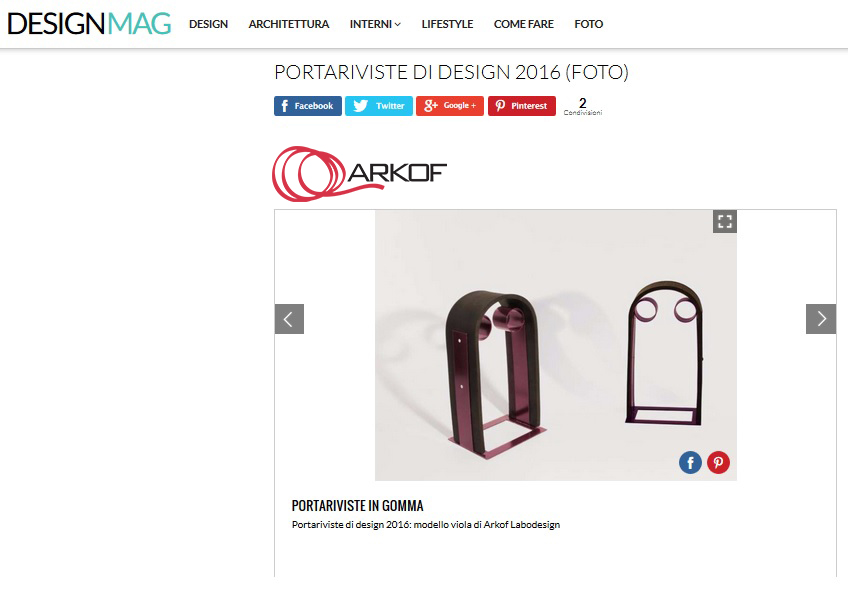This screenshot has height=593, width=848.
Task: Click the DesignMag site logo
Action: click(89, 24)
